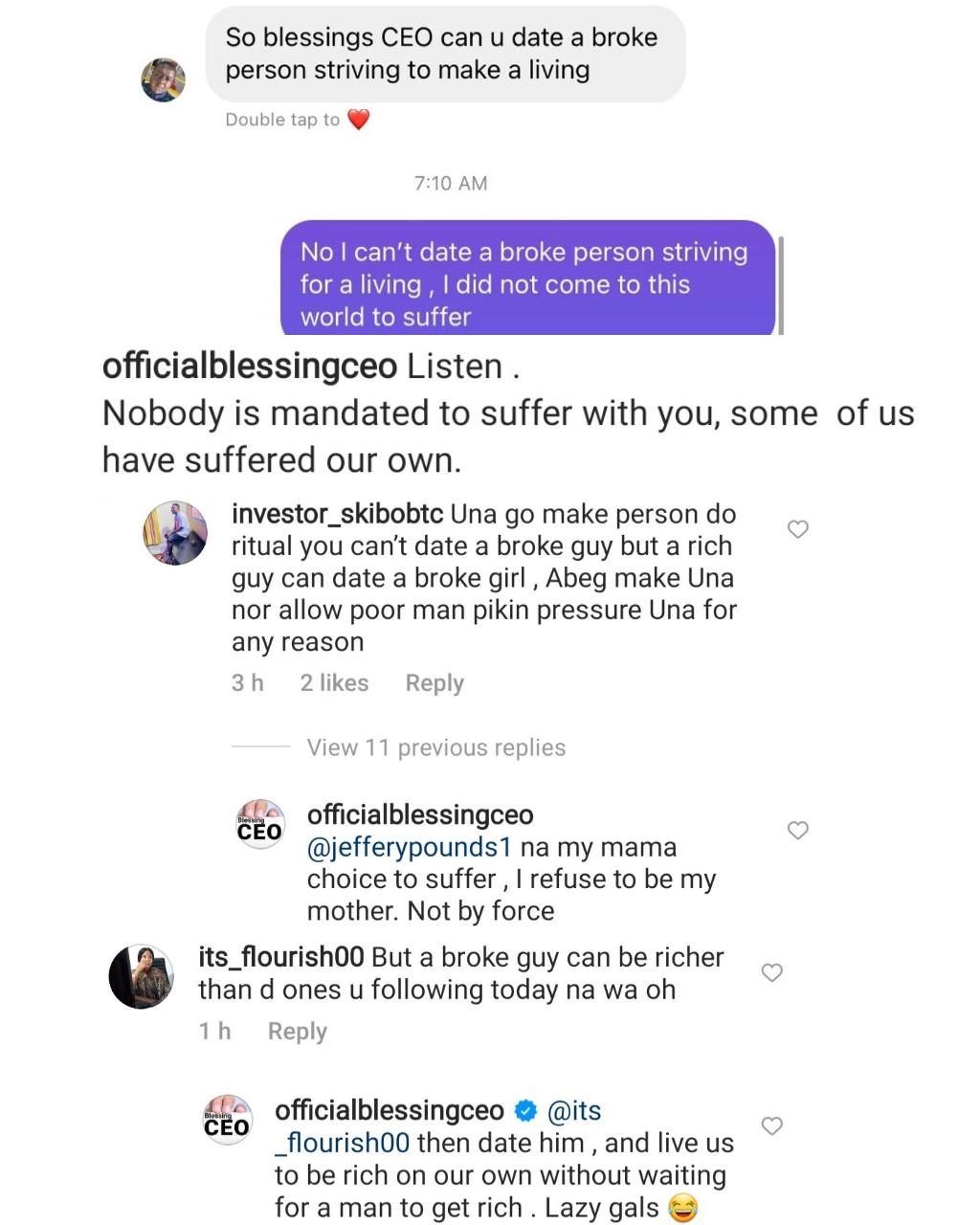View the 2 likes on investor_skibobtc's comment
The width and height of the screenshot is (980, 1225).
pyautogui.click(x=334, y=683)
